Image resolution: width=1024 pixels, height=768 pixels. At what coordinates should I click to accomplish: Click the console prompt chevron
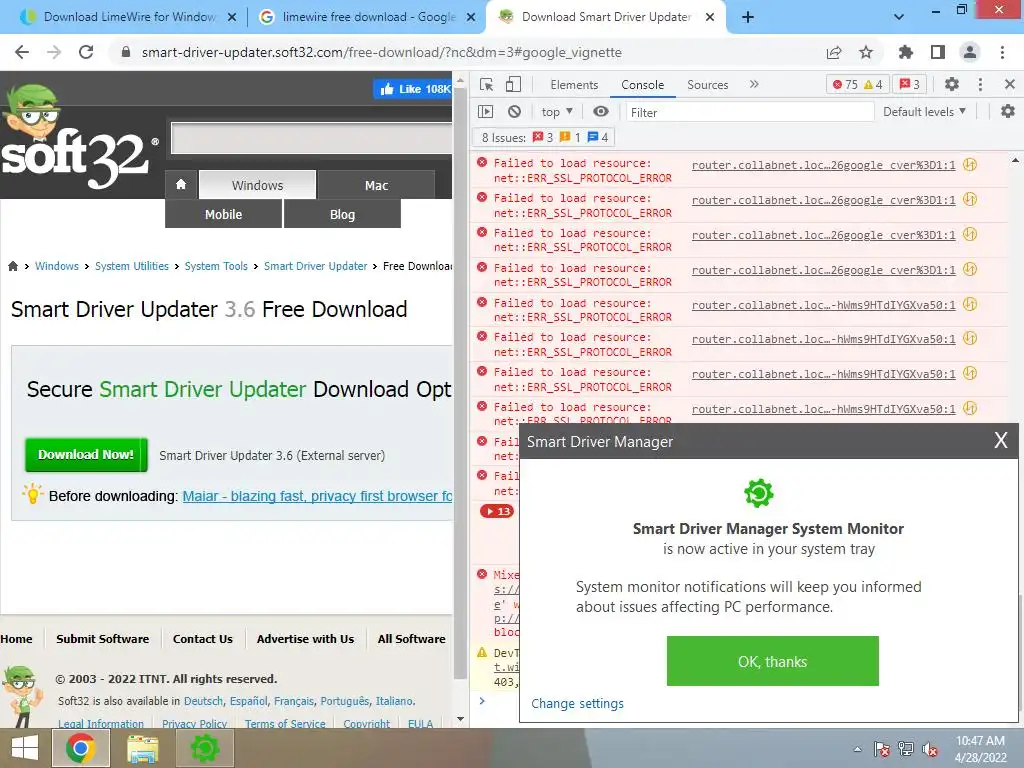[x=482, y=701]
